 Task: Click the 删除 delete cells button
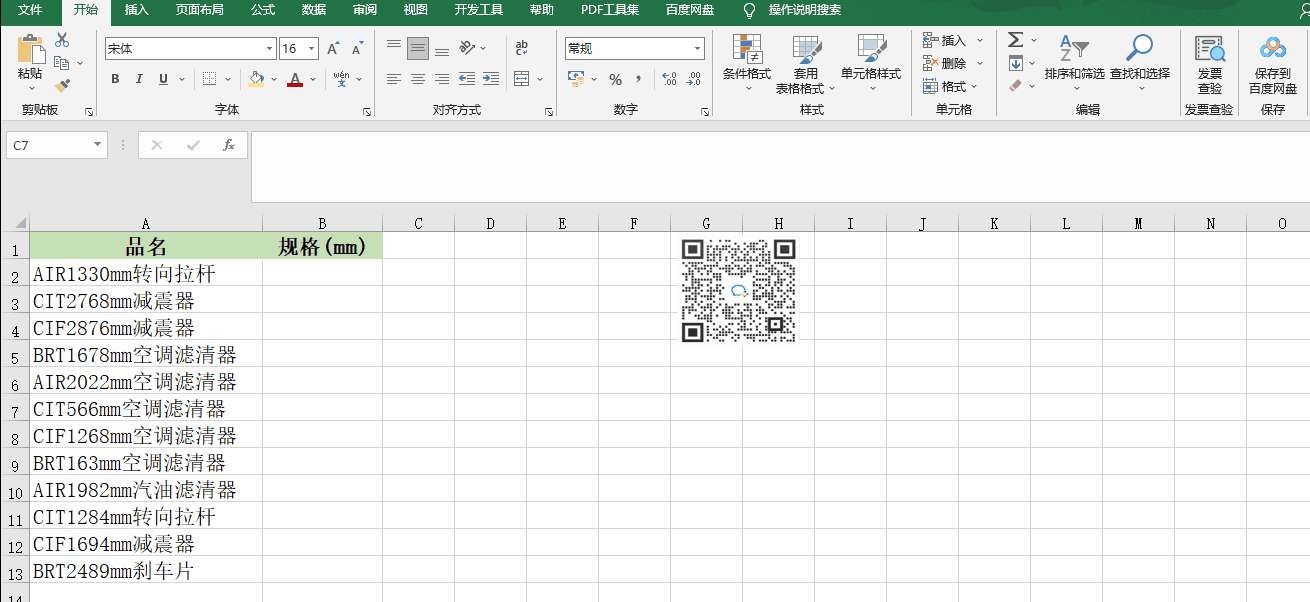pos(952,63)
